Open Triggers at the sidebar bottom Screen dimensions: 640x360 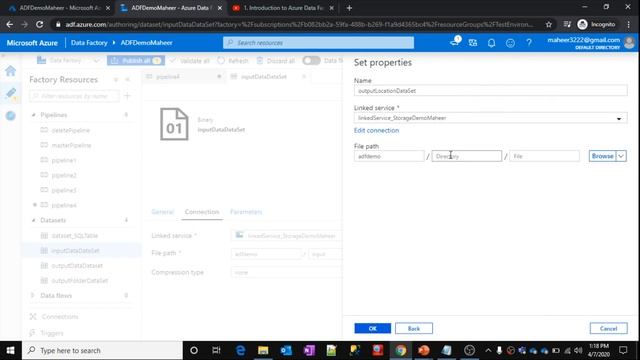click(52, 333)
